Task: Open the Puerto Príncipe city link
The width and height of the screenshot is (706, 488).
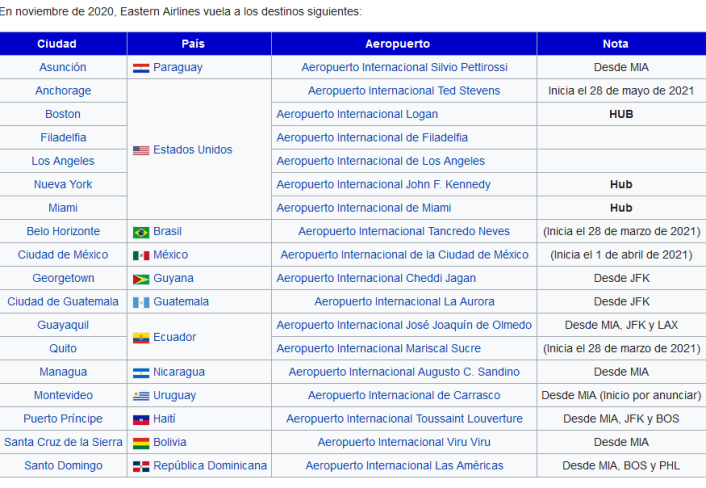Action: pos(63,419)
